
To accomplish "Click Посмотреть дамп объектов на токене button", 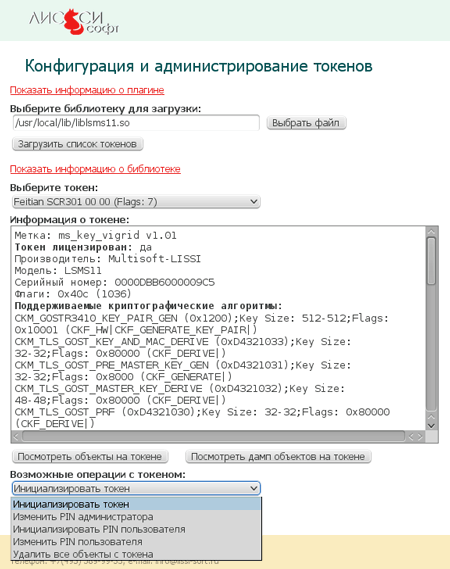I will point(278,457).
